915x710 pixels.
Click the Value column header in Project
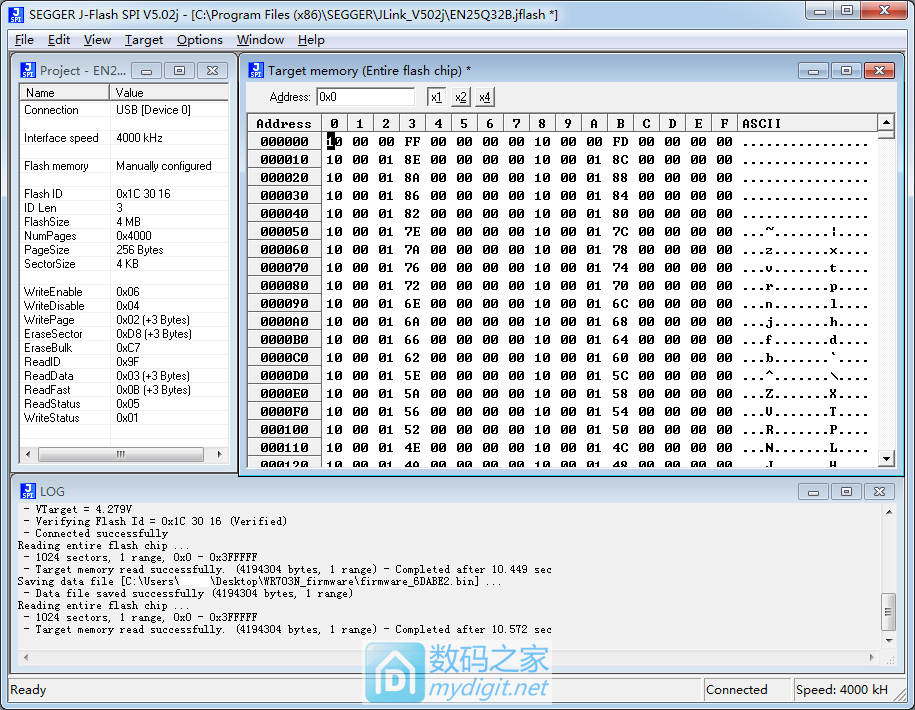pos(169,93)
